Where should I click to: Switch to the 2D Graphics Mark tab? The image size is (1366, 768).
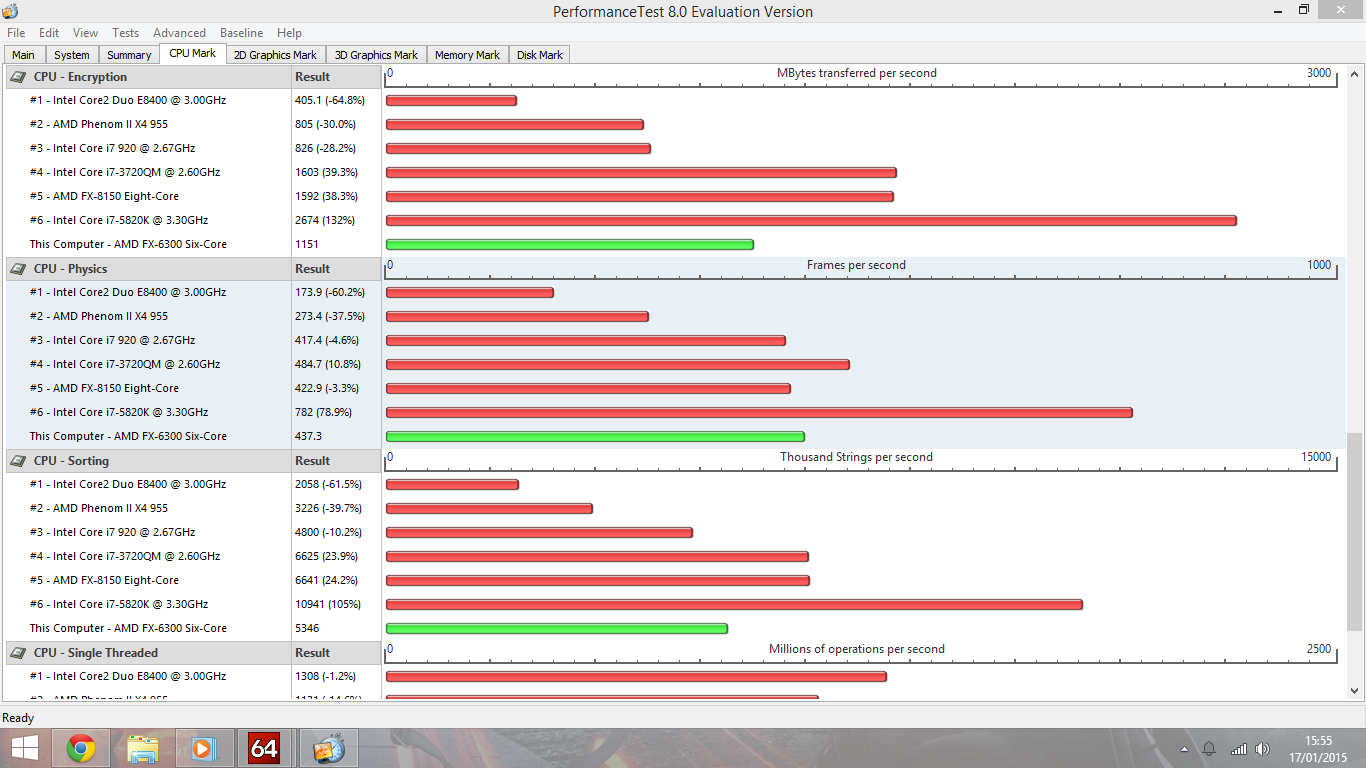[275, 55]
